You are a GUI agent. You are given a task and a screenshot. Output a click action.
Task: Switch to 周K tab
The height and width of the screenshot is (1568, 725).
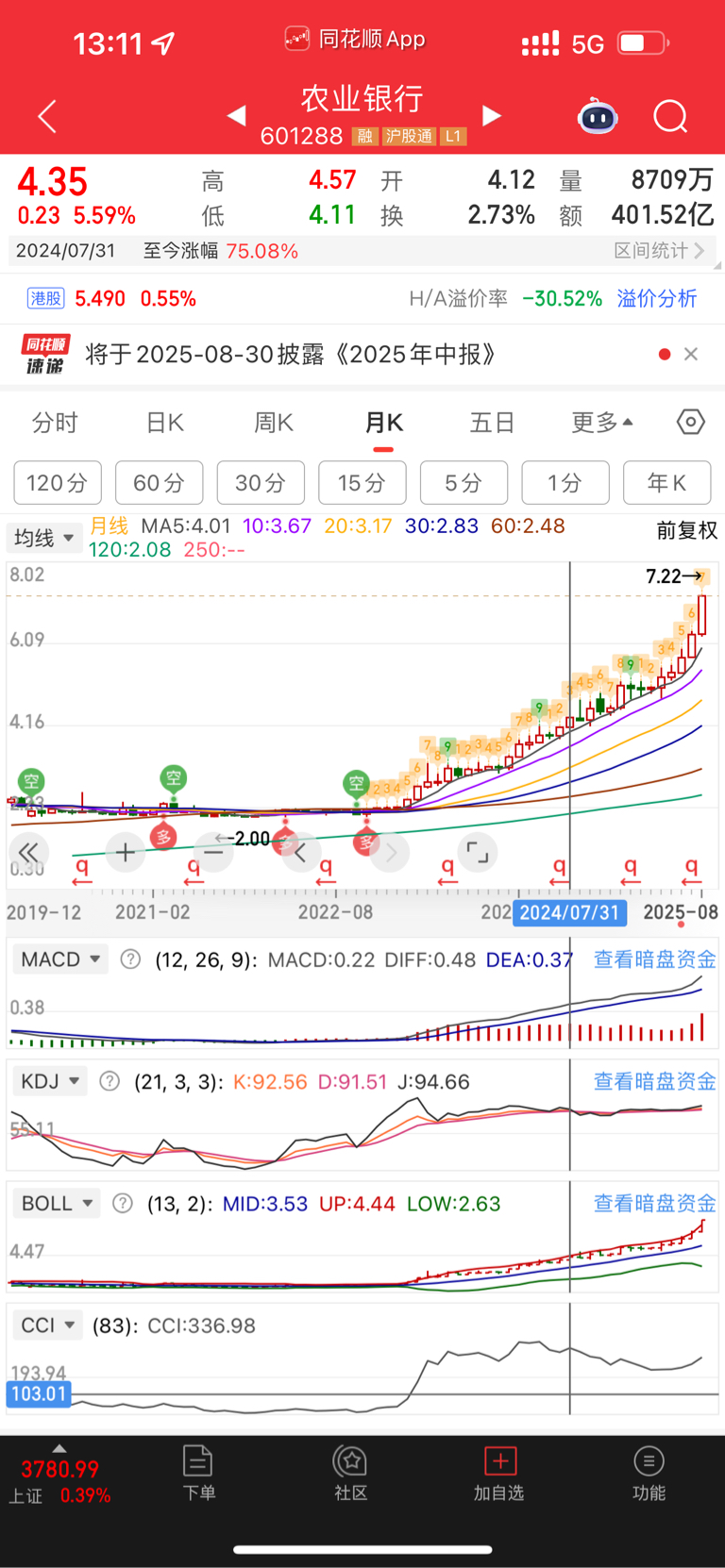274,422
